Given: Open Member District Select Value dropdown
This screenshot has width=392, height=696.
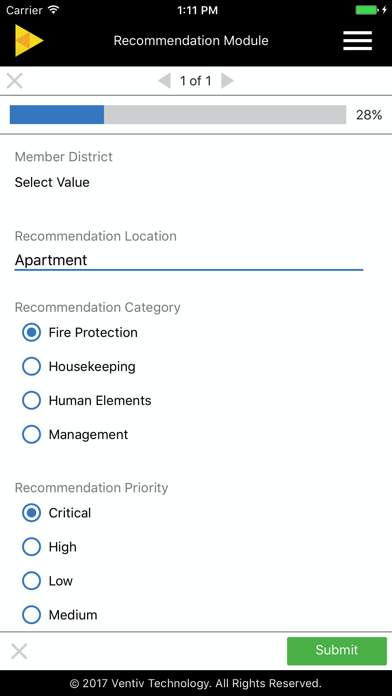Looking at the screenshot, I should click(x=52, y=182).
